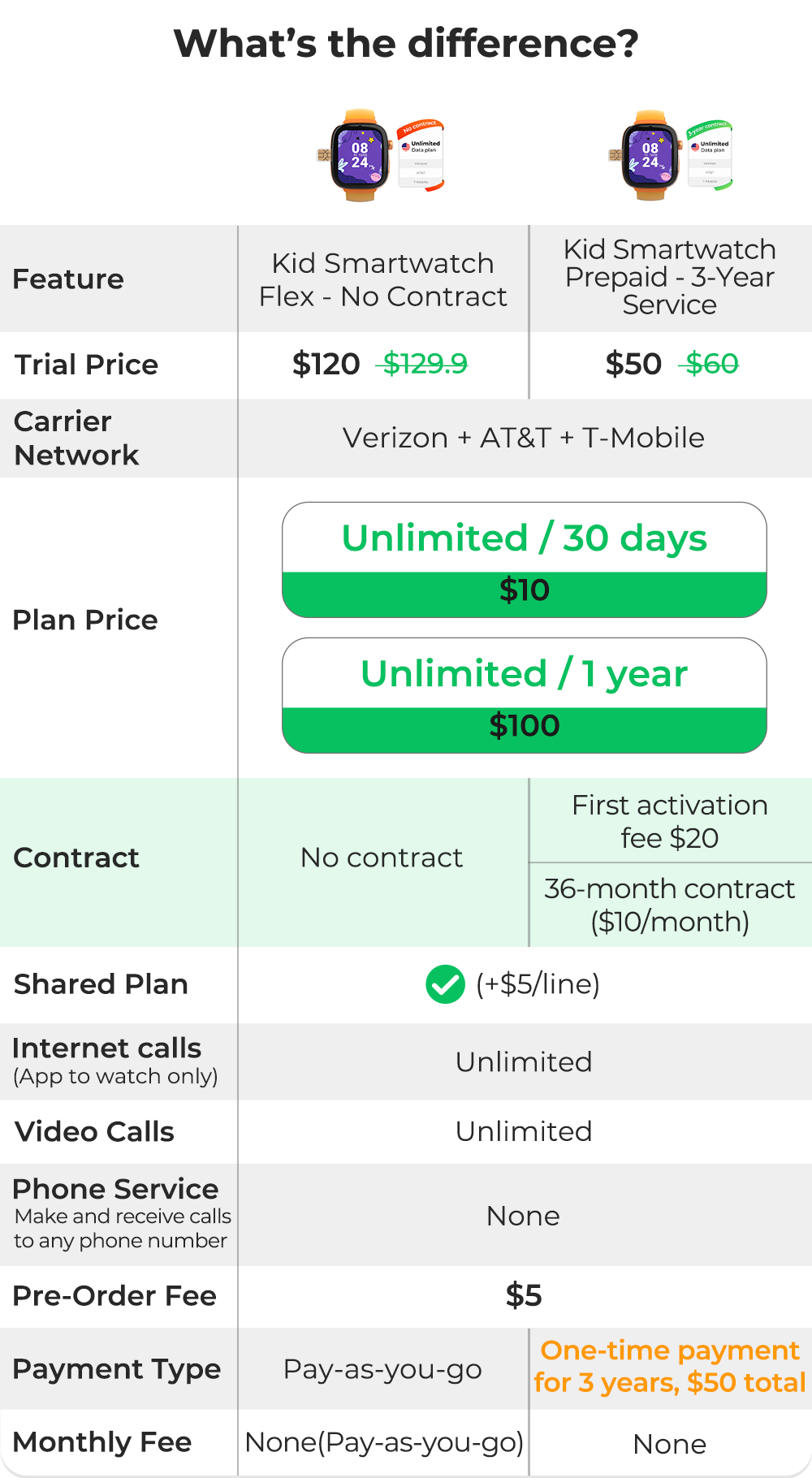The width and height of the screenshot is (812, 1478).
Task: Click the $120 Flex trial price
Action: pos(326,364)
